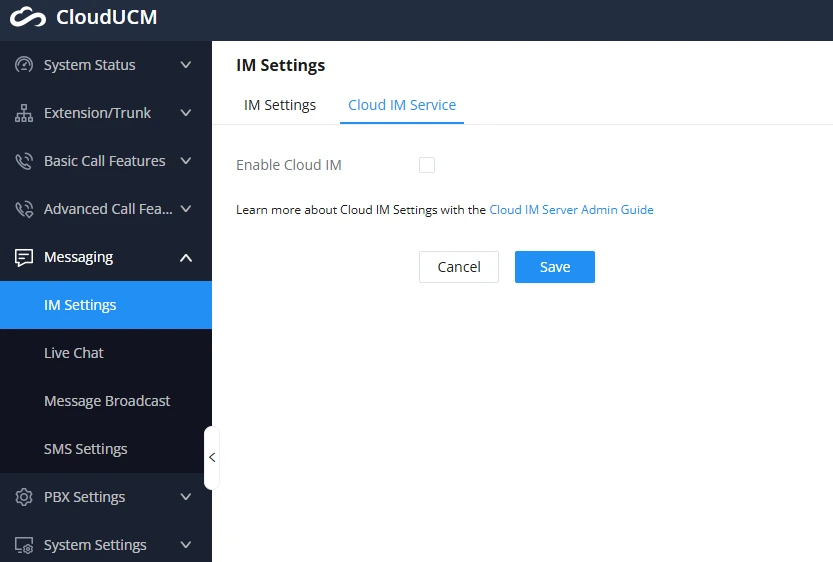Click the CloudUCM title text
This screenshot has width=833, height=562.
[x=107, y=17]
